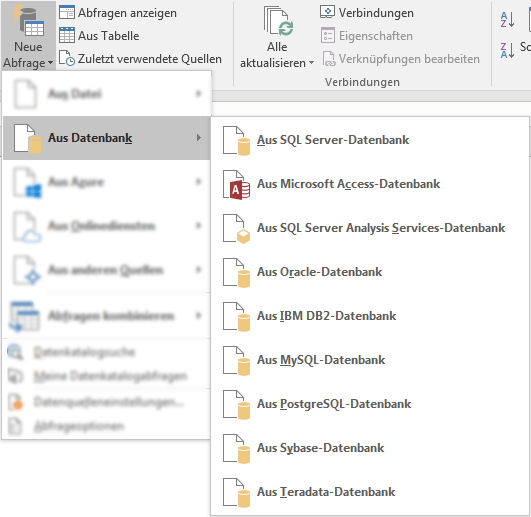Click the SQL Server-Datenbank icon
Image resolution: width=531 pixels, height=517 pixels.
(x=236, y=141)
